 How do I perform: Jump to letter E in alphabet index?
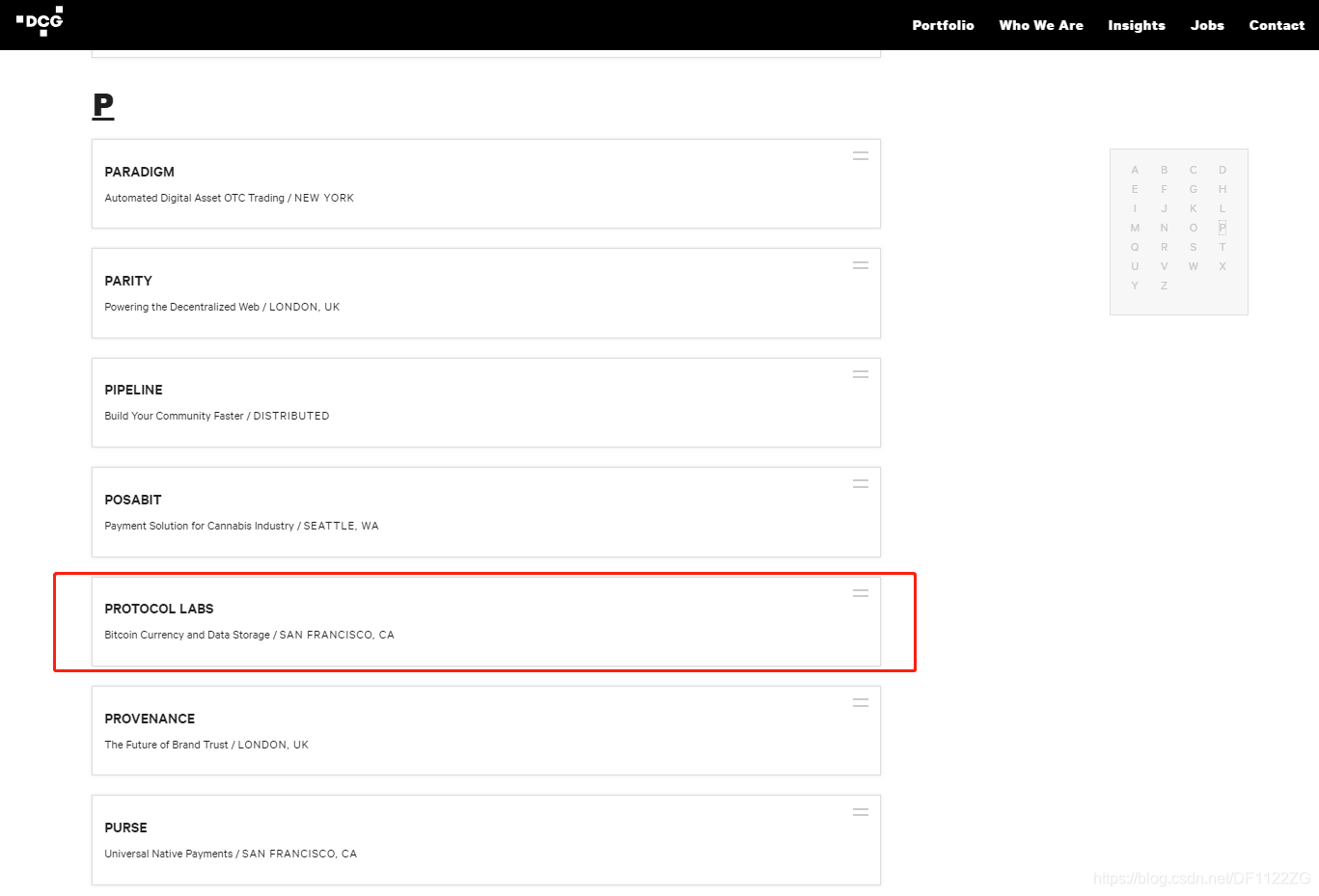[x=1135, y=189]
